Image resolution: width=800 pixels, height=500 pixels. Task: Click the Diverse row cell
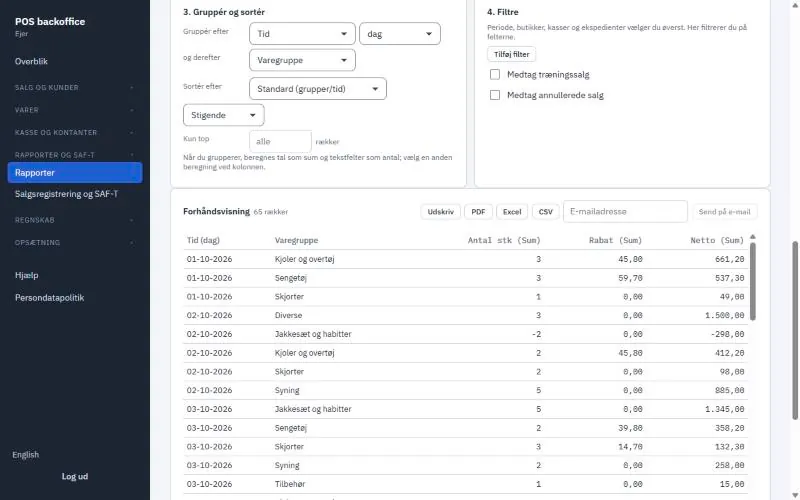coord(288,315)
